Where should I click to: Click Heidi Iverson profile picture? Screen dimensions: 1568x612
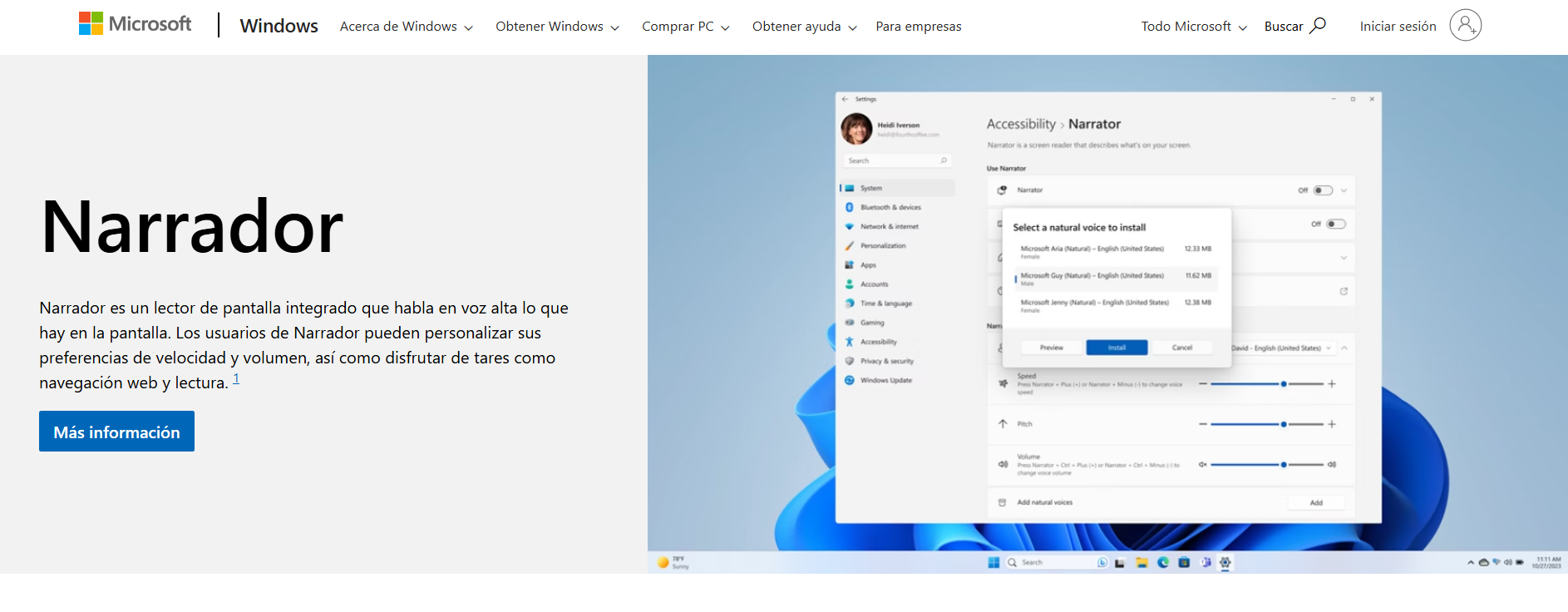pos(856,129)
